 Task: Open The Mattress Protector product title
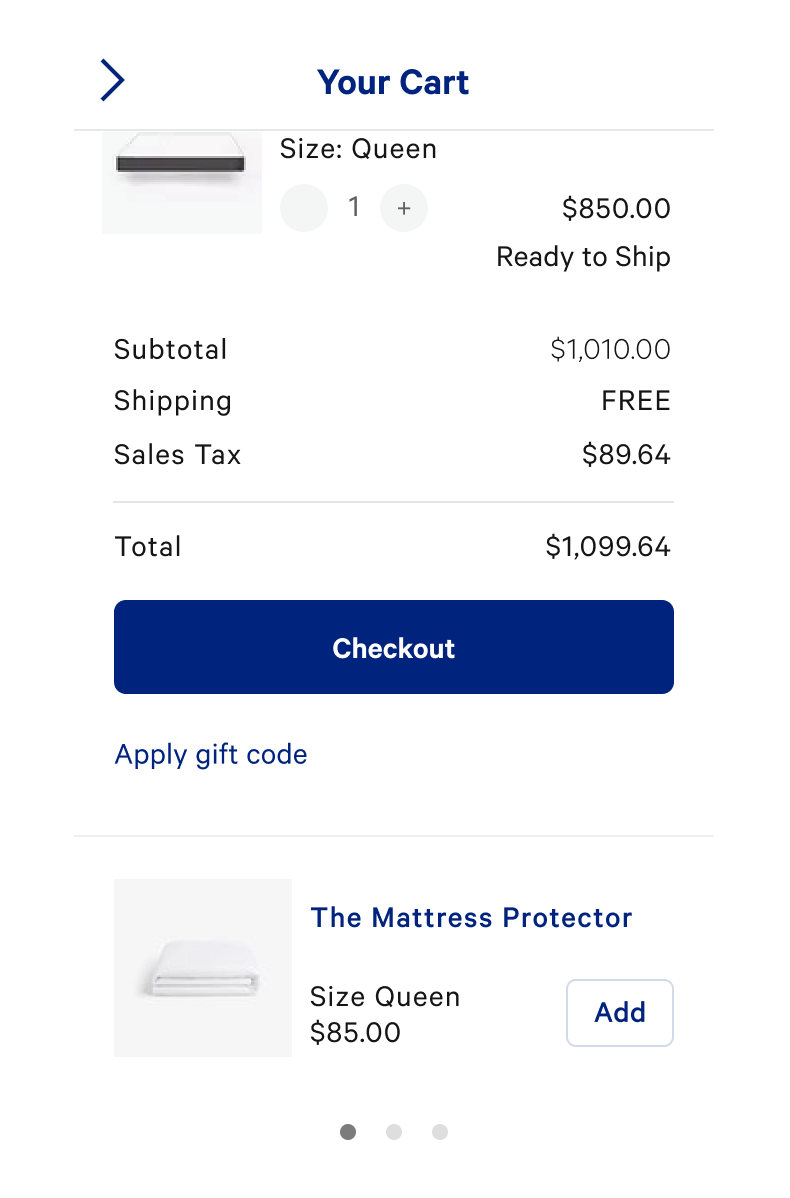coord(471,917)
